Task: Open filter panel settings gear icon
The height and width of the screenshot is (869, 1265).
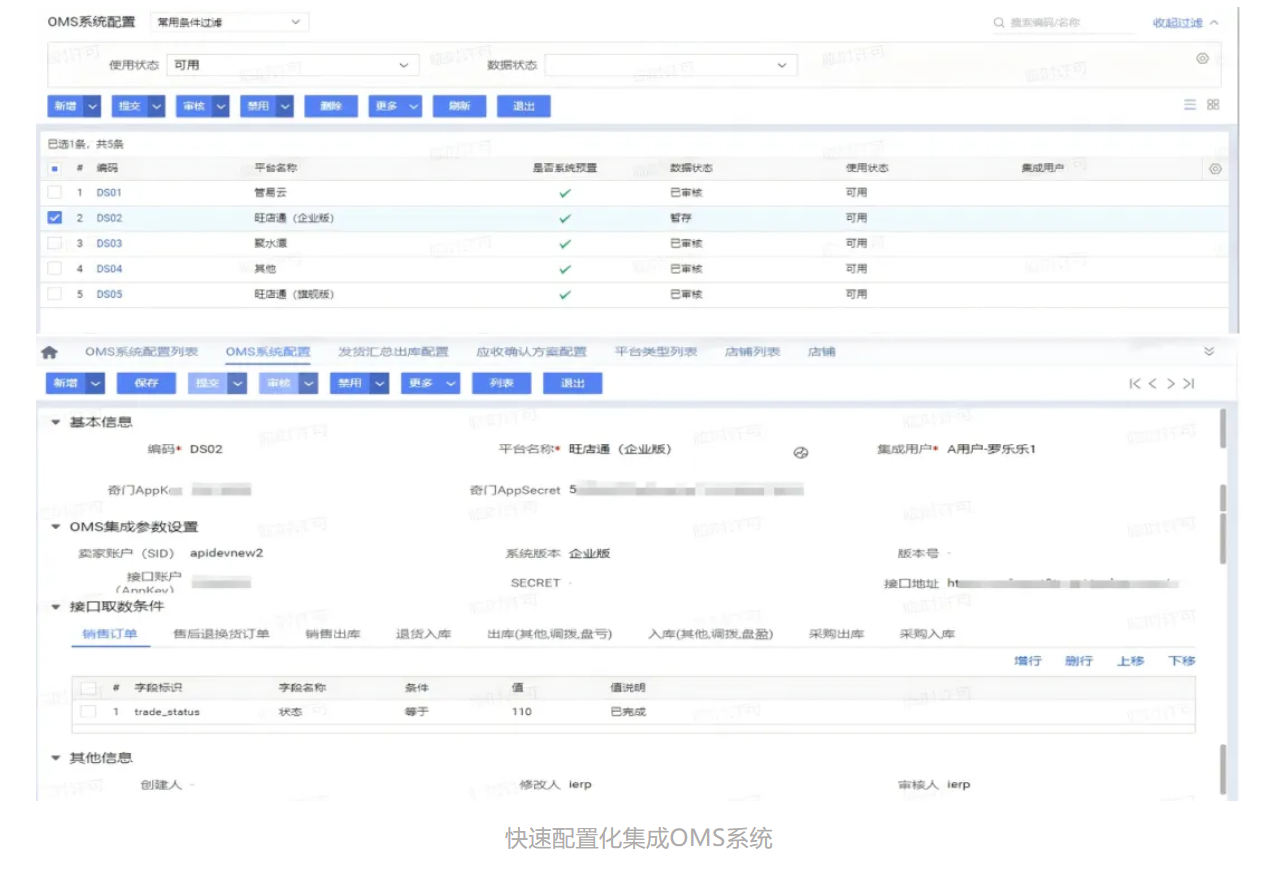Action: [1203, 59]
